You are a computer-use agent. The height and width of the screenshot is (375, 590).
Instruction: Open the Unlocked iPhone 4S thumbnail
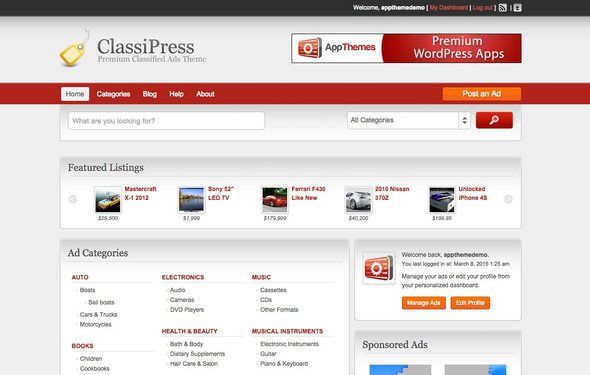442,200
